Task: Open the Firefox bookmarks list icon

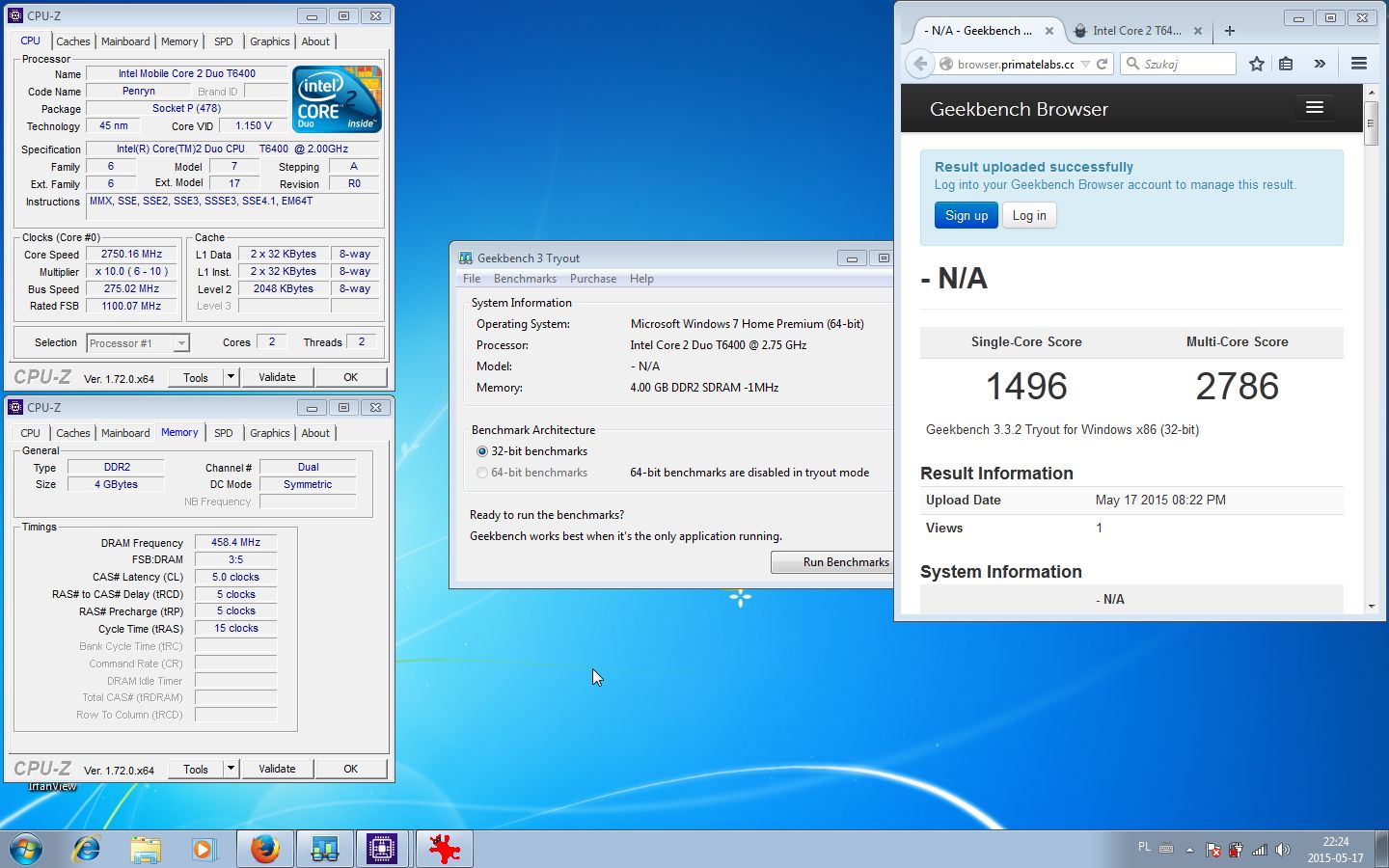Action: tap(1286, 64)
